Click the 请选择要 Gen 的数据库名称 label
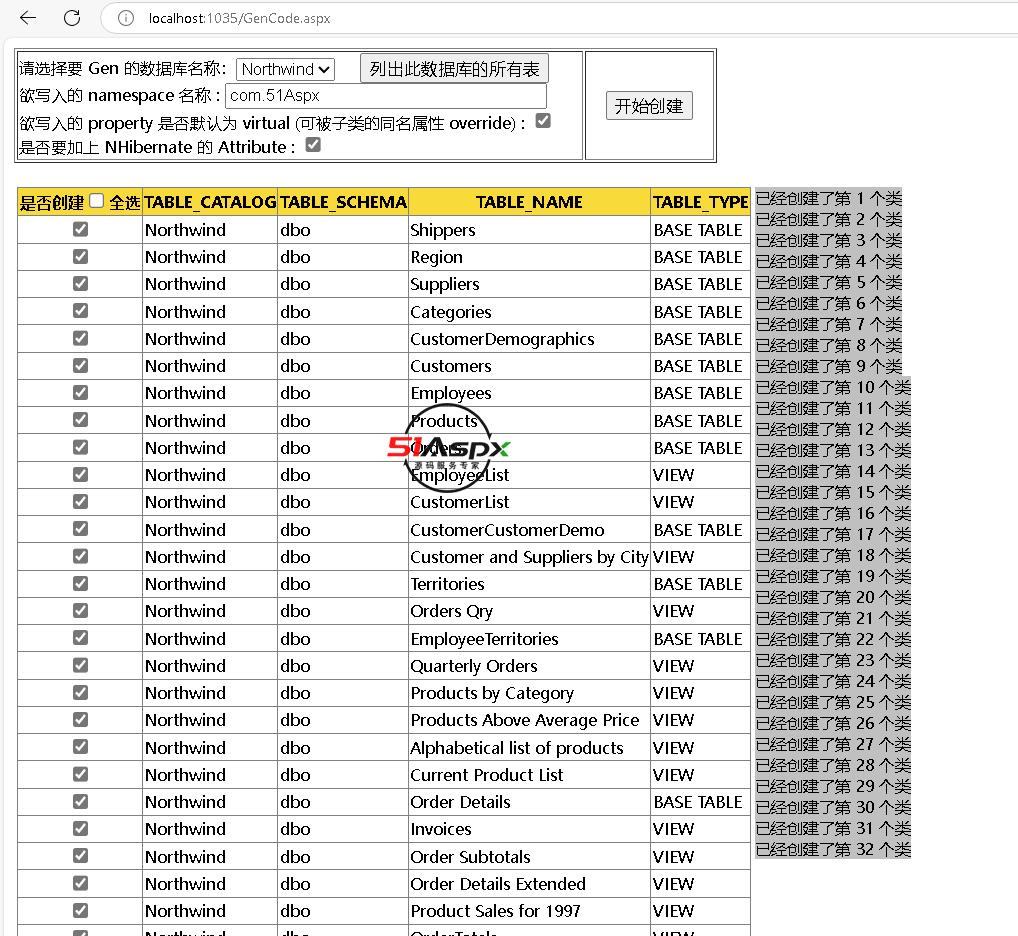 click(123, 69)
